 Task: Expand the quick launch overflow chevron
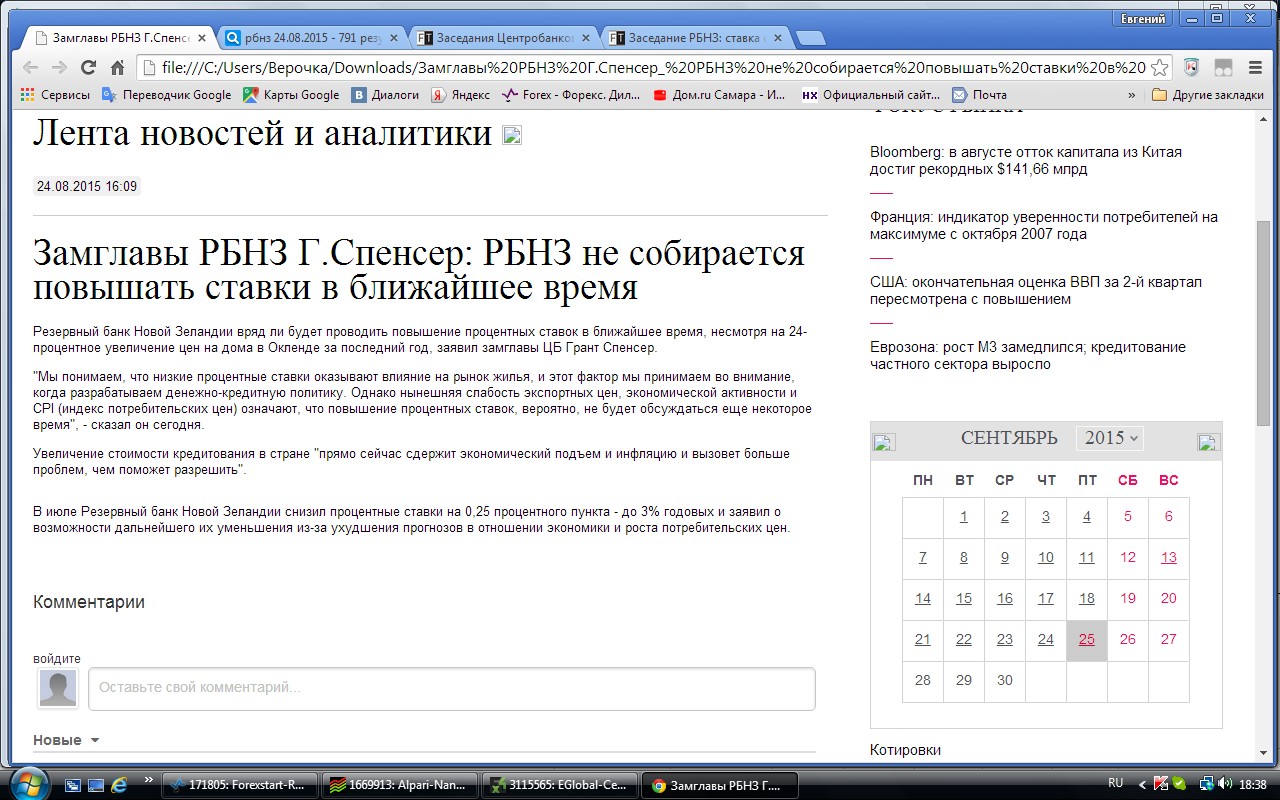(149, 780)
